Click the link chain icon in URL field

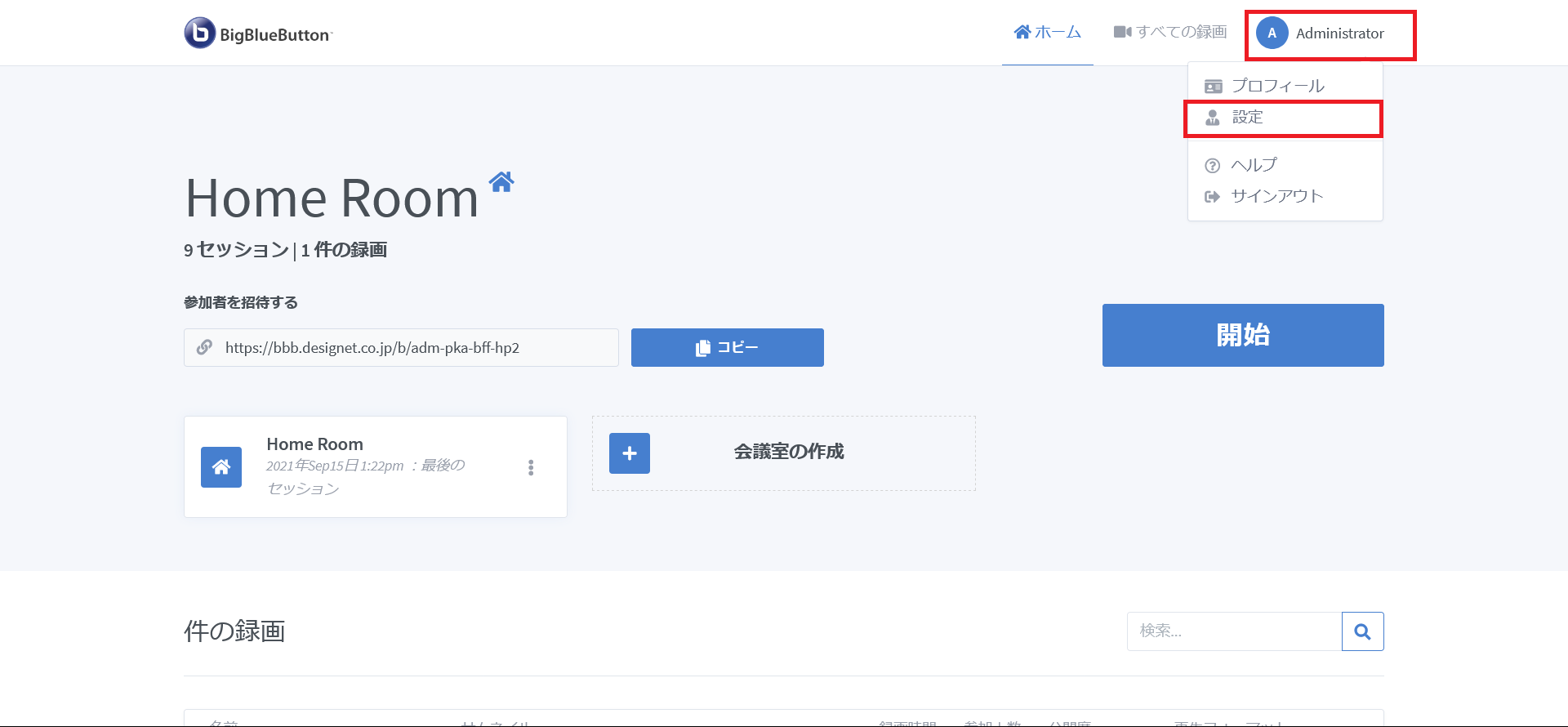pyautogui.click(x=204, y=347)
